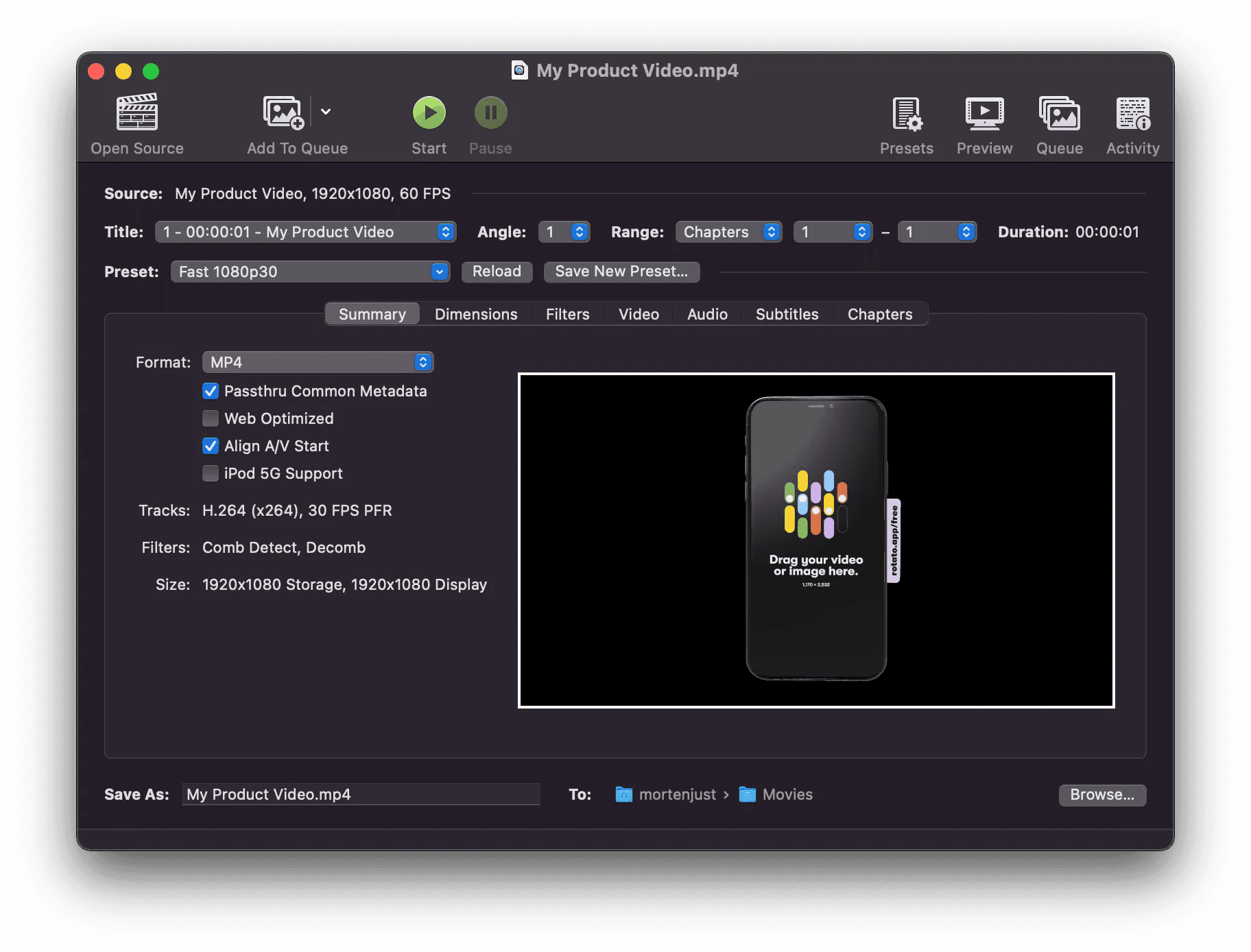Start the encoding job
The width and height of the screenshot is (1251, 952).
(x=429, y=123)
